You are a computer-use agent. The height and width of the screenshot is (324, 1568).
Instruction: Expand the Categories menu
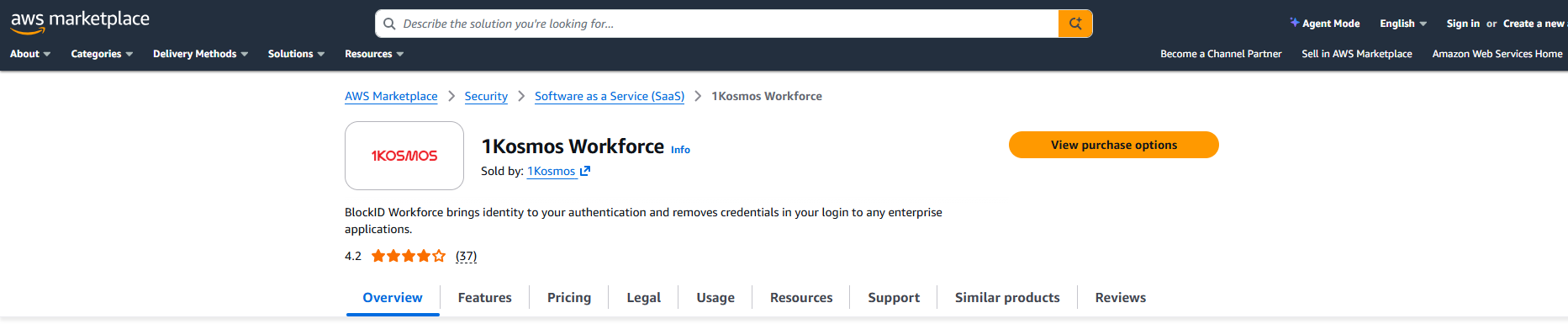(102, 54)
